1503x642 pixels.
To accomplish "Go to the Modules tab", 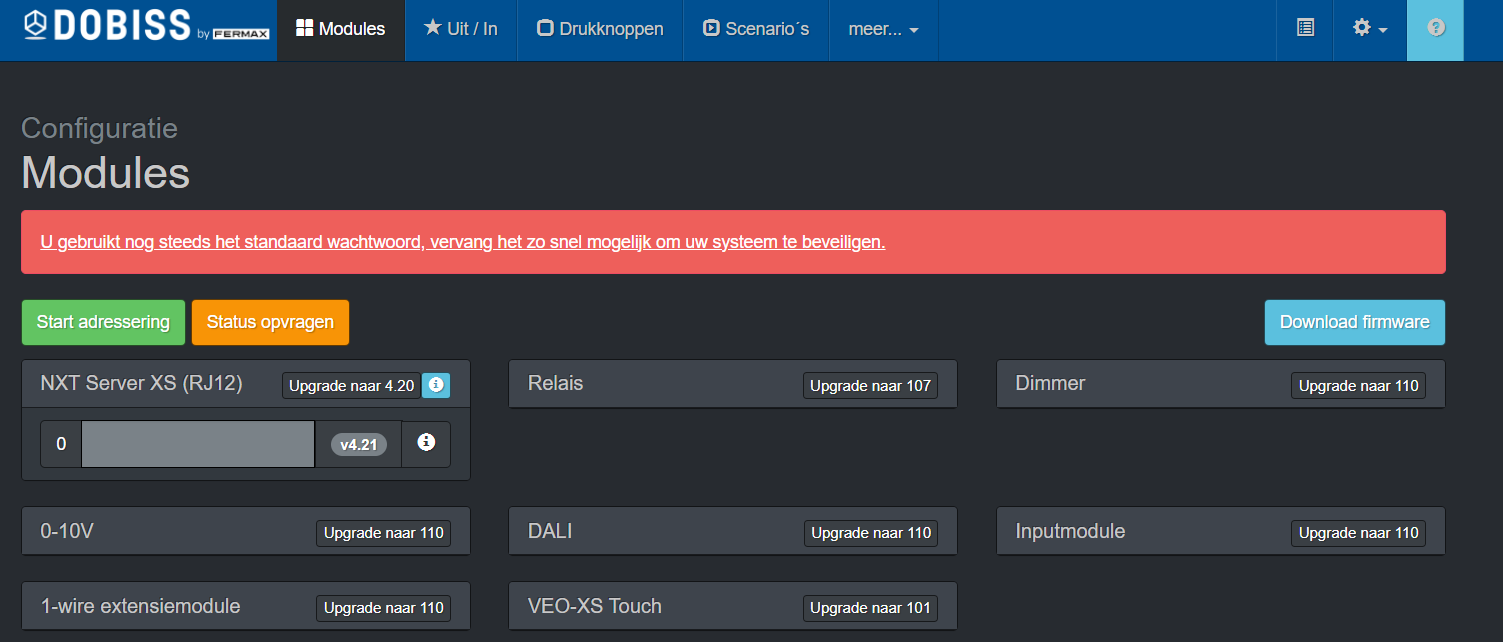I will point(341,29).
